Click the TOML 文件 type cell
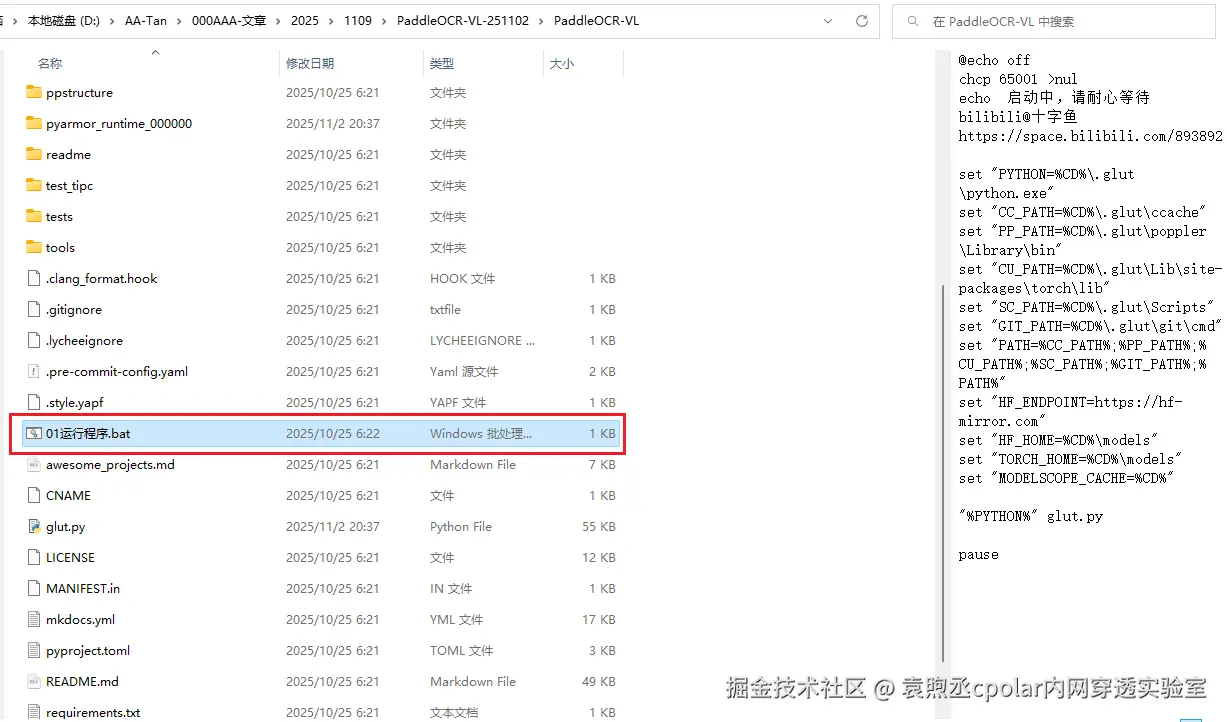Viewport: 1227px width, 722px height. pos(462,651)
